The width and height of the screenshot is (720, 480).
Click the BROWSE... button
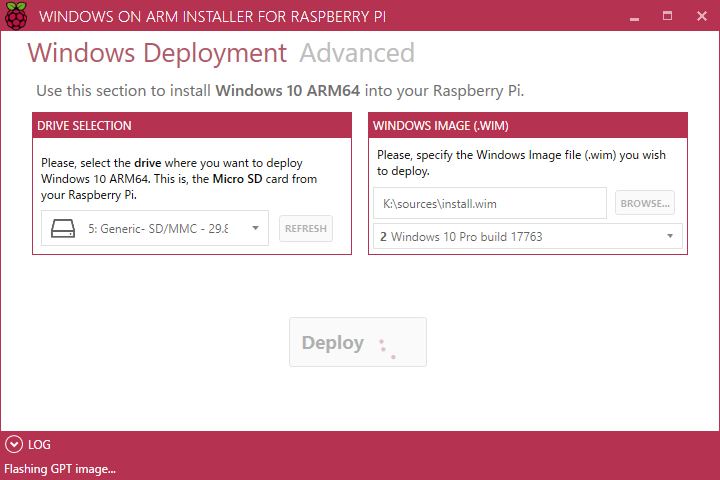[x=645, y=203]
